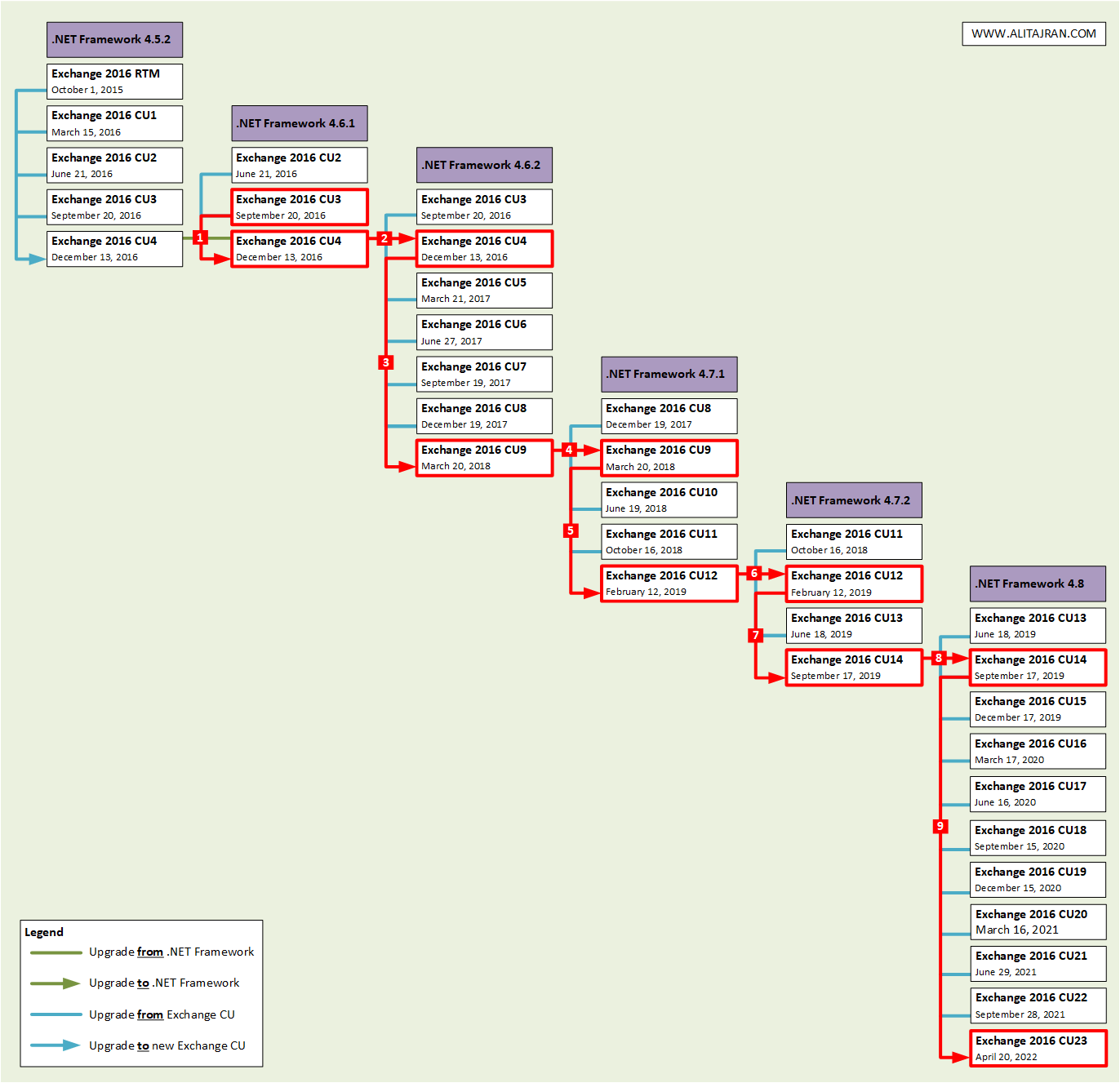
Task: Click Exchange 2016 CU13 under .NET Framework 4.7.2
Action: click(x=854, y=625)
